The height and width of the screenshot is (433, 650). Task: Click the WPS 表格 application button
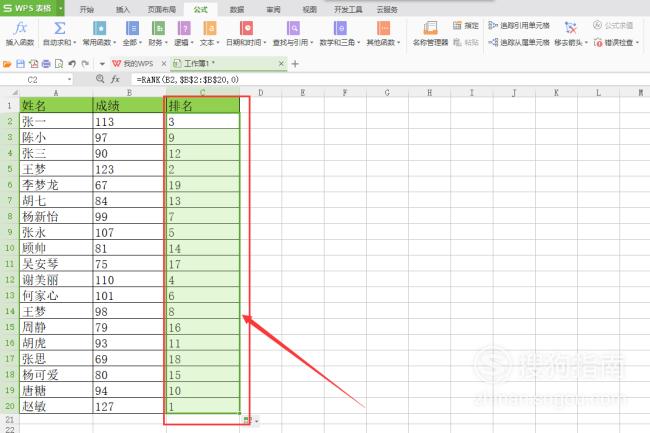coord(27,8)
